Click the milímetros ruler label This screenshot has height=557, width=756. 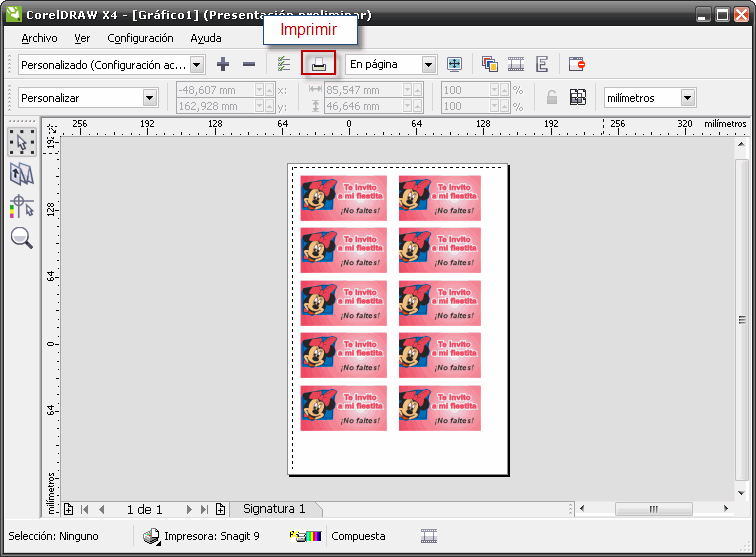(725, 124)
